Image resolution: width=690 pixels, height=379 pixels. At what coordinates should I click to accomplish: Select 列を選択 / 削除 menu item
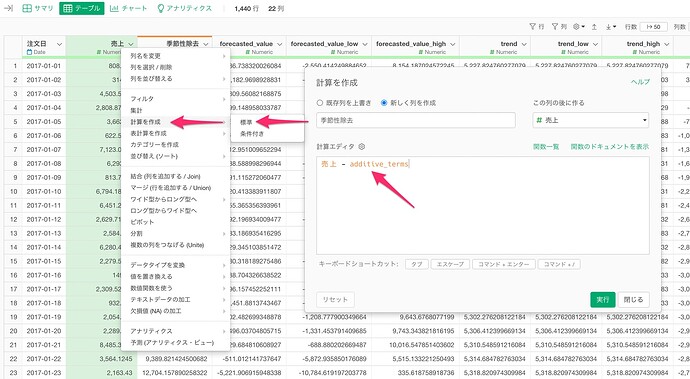coord(175,67)
